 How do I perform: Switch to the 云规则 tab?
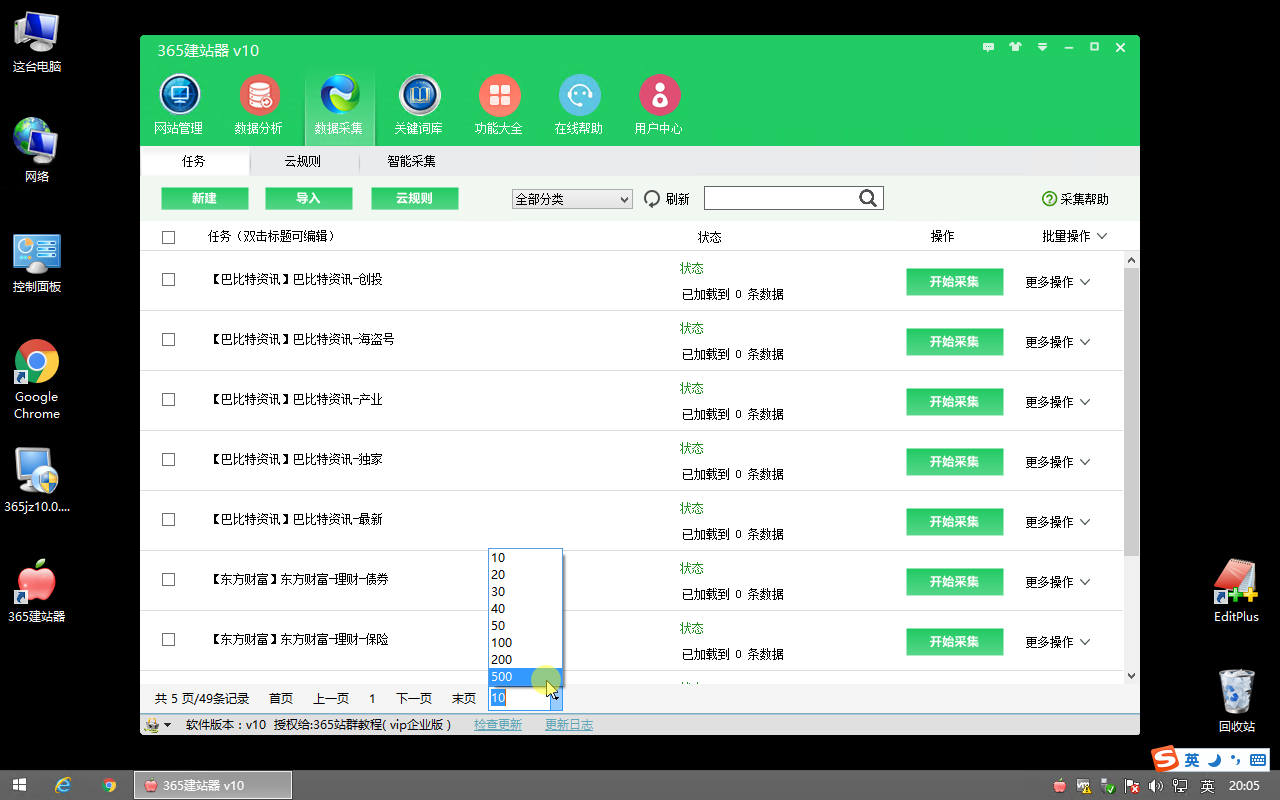click(302, 161)
